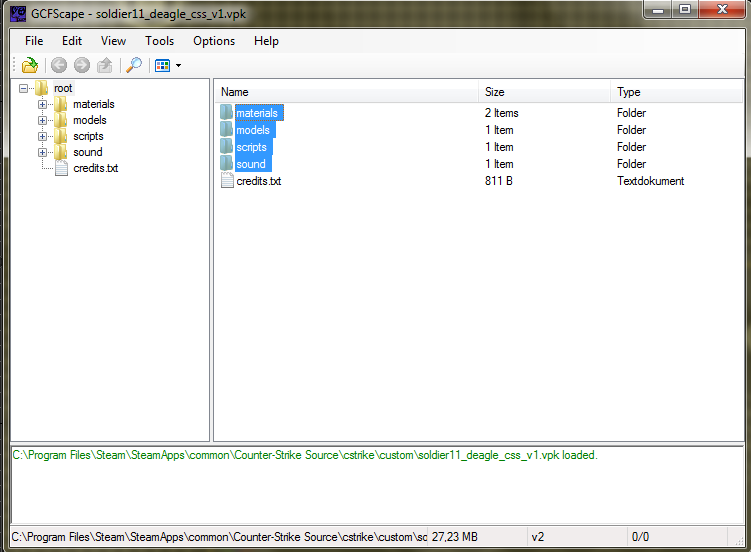Click the view style icon in toolbar
The image size is (751, 552).
pos(163,66)
